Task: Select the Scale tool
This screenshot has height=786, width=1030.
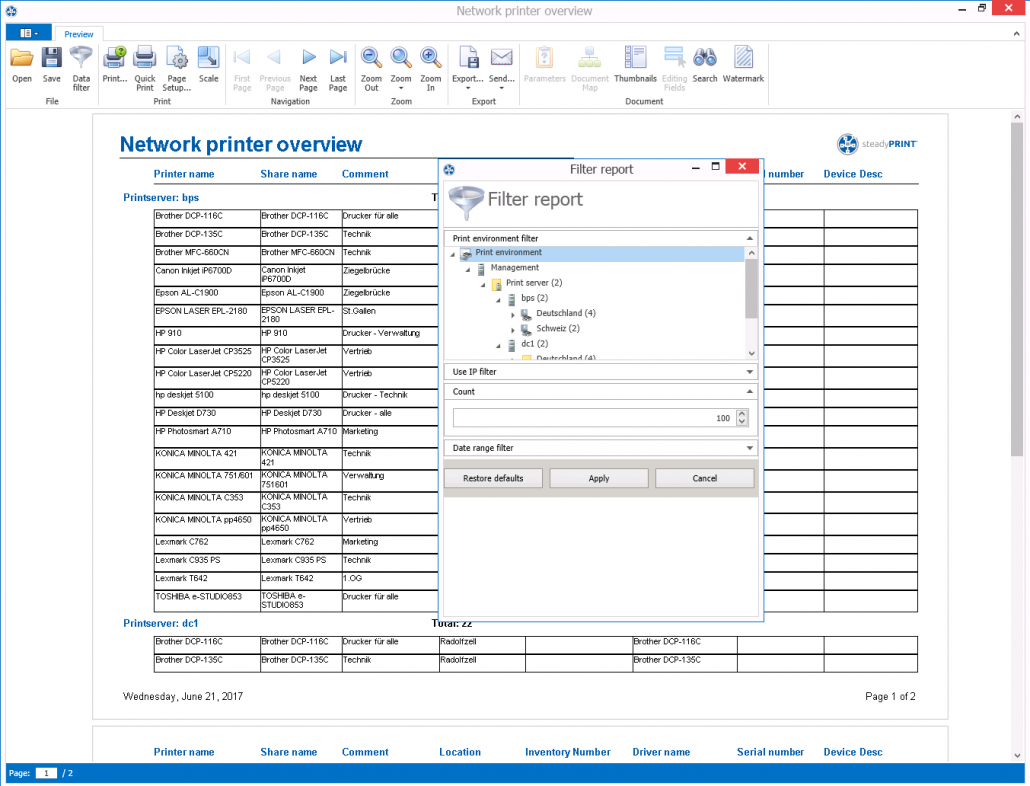Action: (x=208, y=64)
